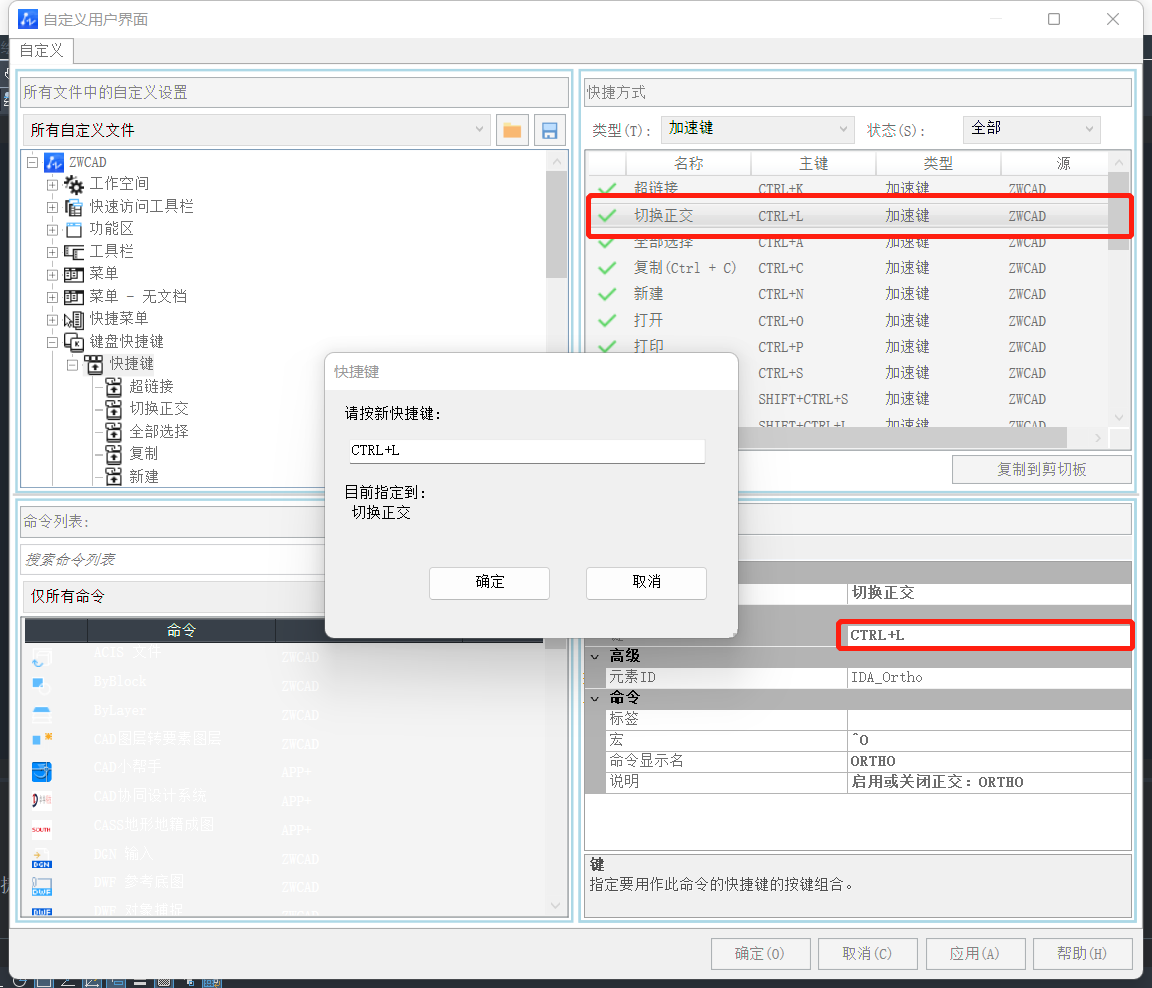Open the 类型 加速键 dropdown

pos(757,129)
